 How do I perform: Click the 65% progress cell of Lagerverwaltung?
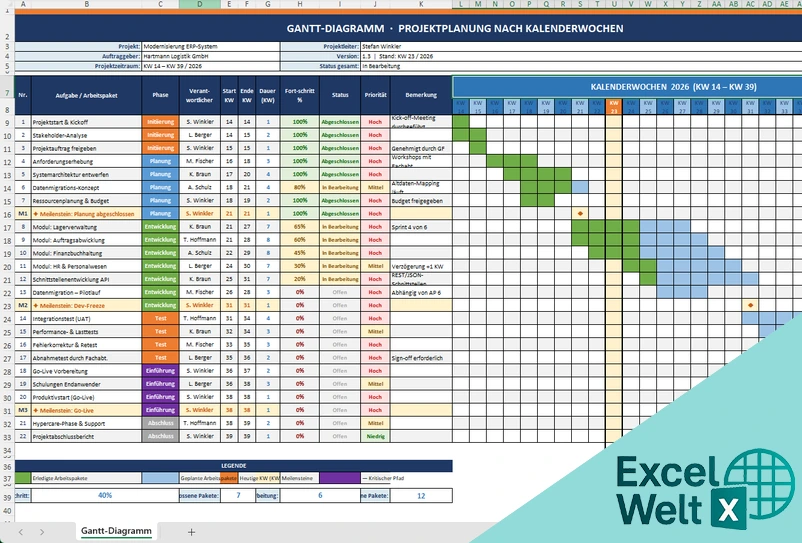tap(299, 227)
